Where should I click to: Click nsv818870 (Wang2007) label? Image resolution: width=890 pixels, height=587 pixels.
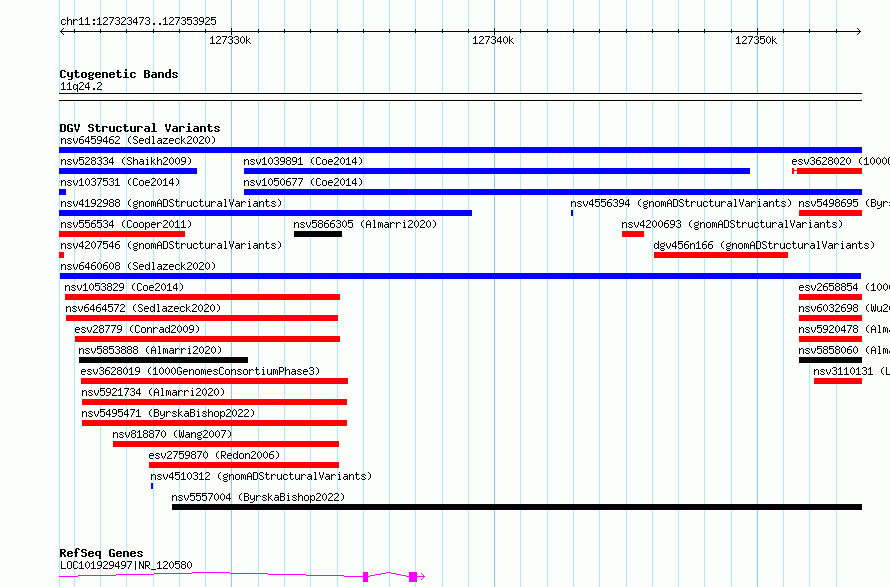172,434
